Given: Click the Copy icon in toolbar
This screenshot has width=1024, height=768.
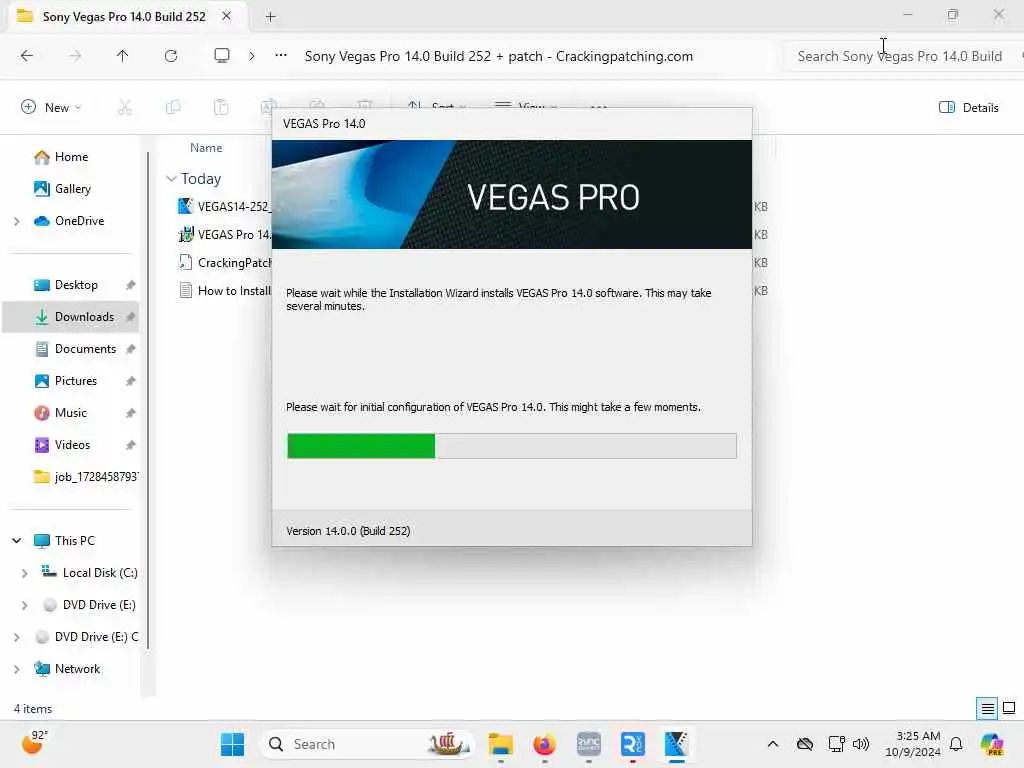Looking at the screenshot, I should [172, 107].
